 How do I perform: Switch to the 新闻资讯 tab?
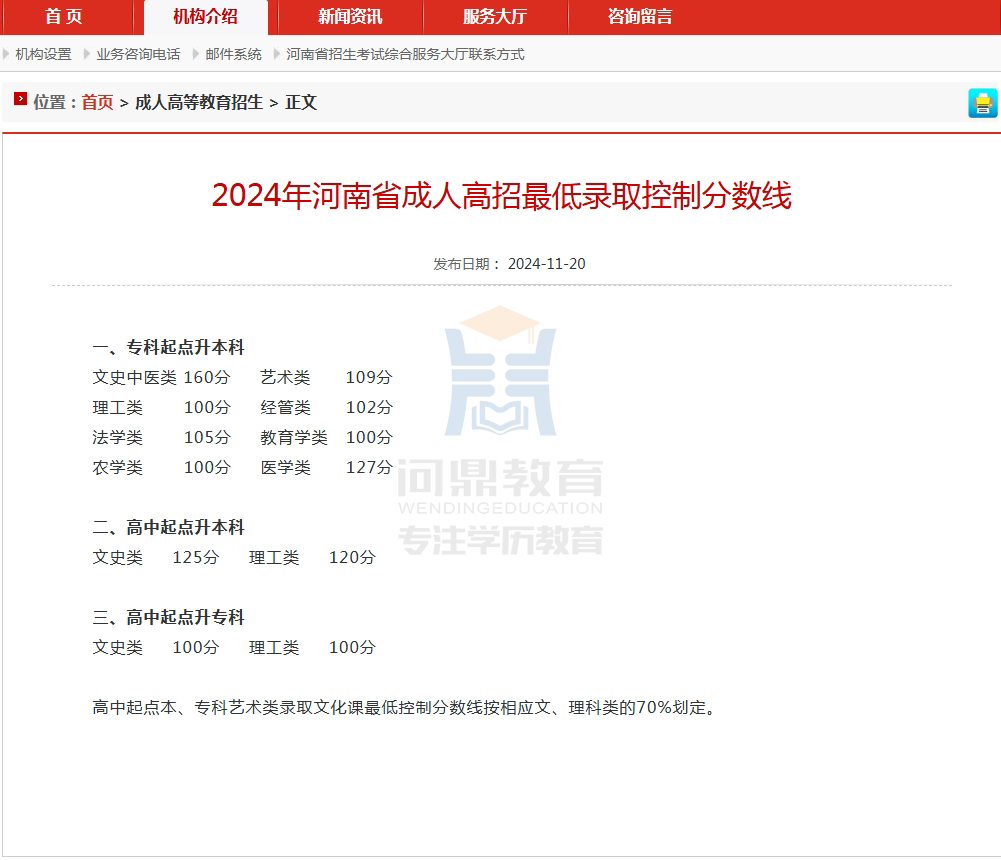pos(350,17)
